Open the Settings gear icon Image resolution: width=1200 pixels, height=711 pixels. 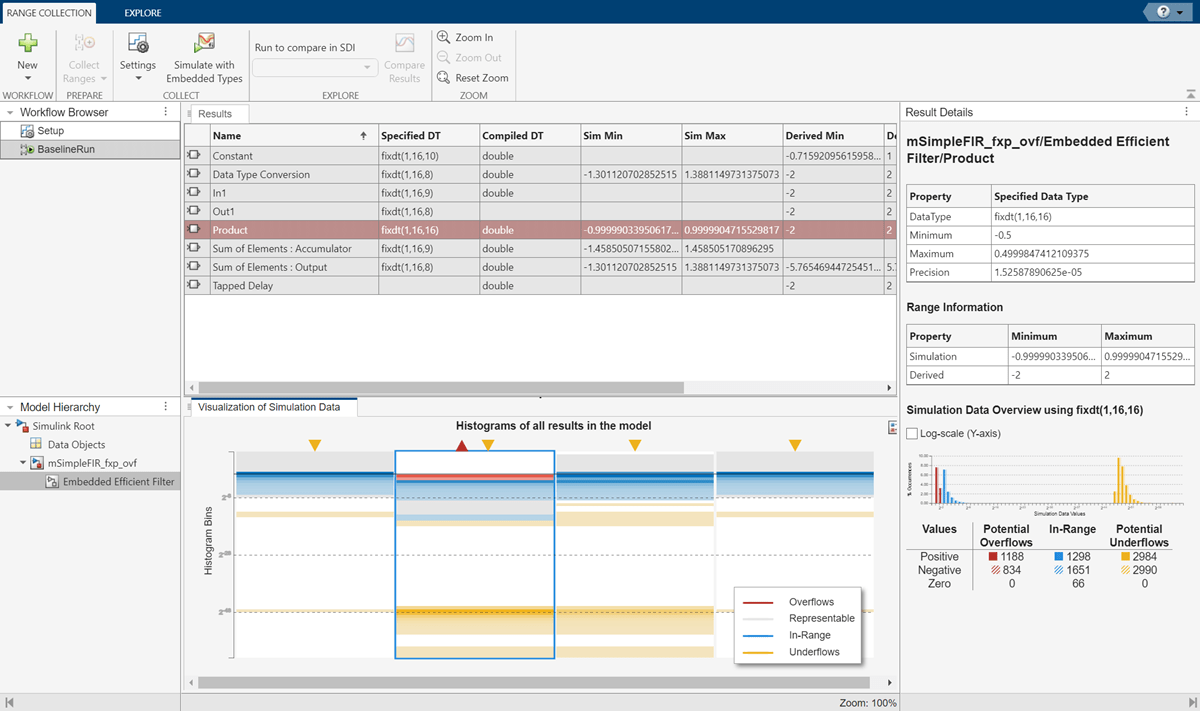(x=138, y=42)
